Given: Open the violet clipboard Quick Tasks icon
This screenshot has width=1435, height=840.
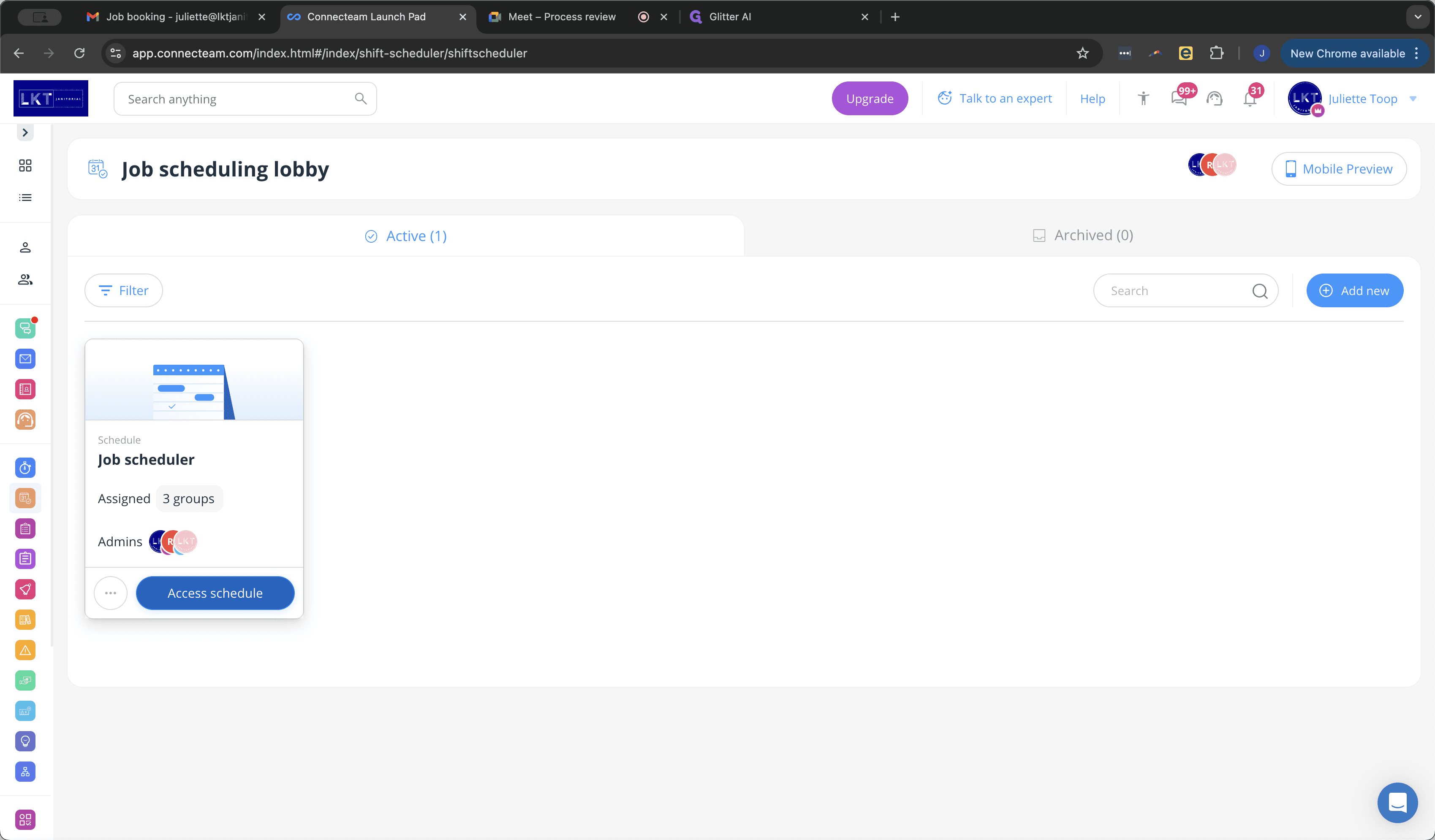Looking at the screenshot, I should 25,559.
